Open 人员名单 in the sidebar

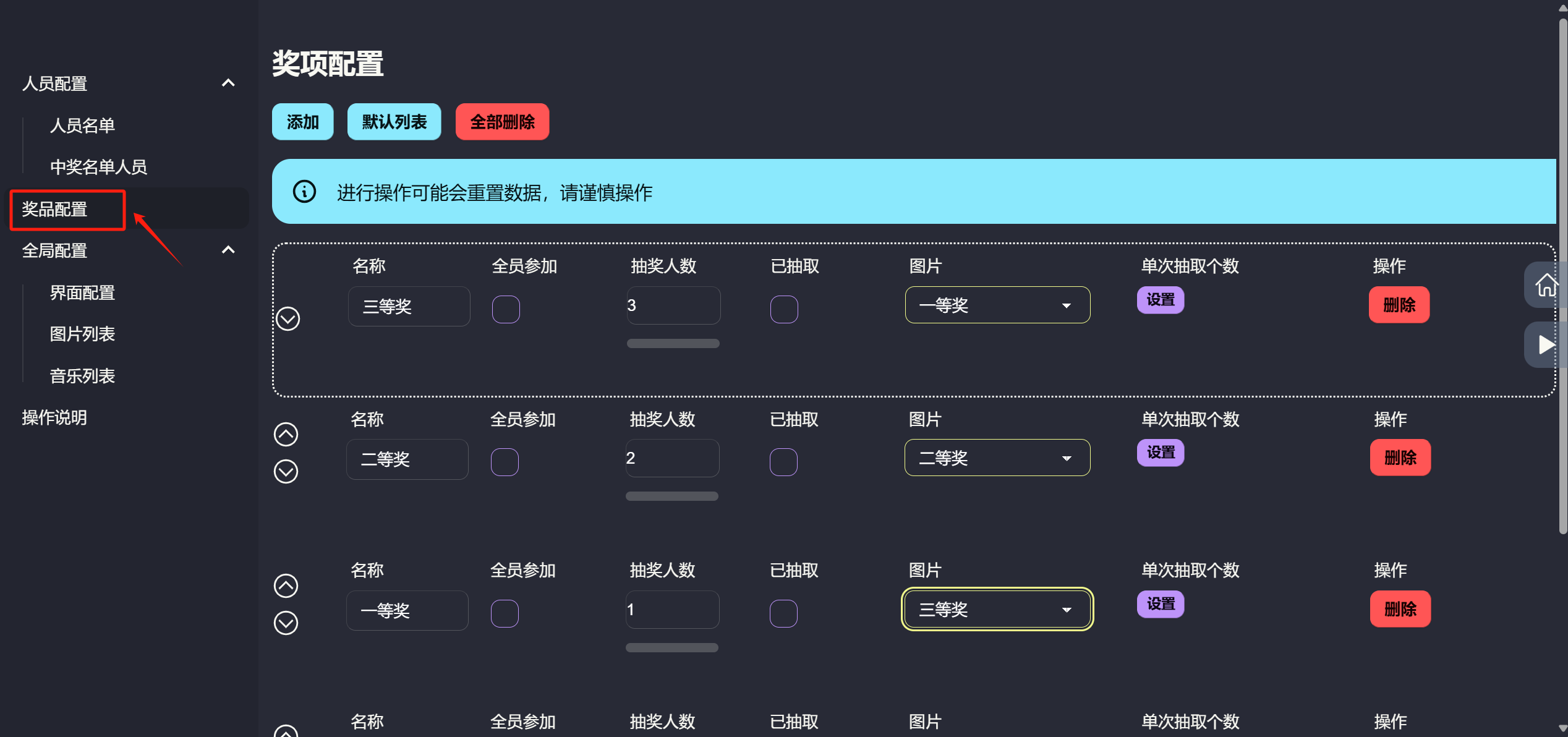pyautogui.click(x=82, y=126)
